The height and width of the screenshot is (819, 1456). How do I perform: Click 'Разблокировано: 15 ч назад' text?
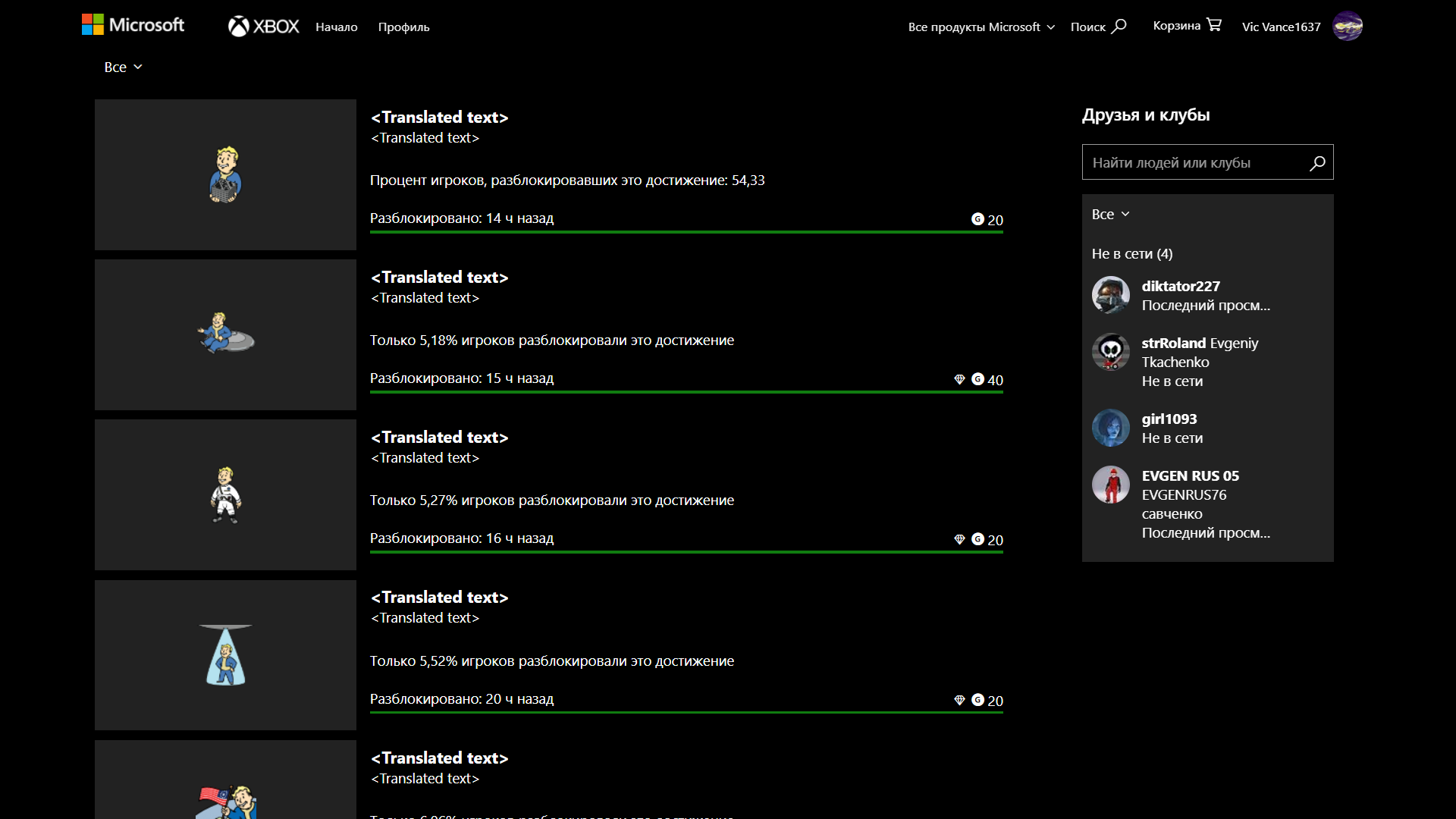pyautogui.click(x=462, y=378)
